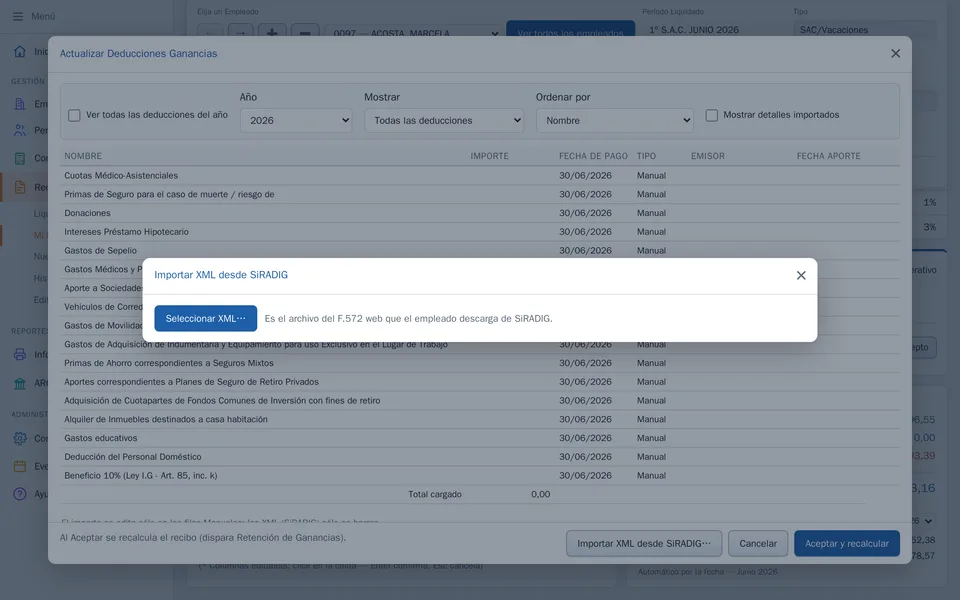960x600 pixels.
Task: Select Deducción del Personal Doméstico row
Action: pos(480,457)
